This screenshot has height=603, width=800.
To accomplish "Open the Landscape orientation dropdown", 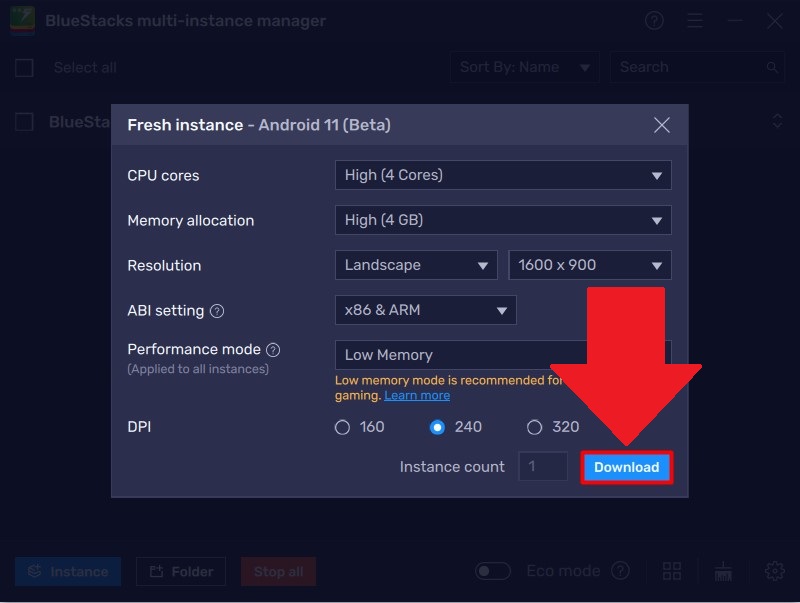I will [415, 265].
